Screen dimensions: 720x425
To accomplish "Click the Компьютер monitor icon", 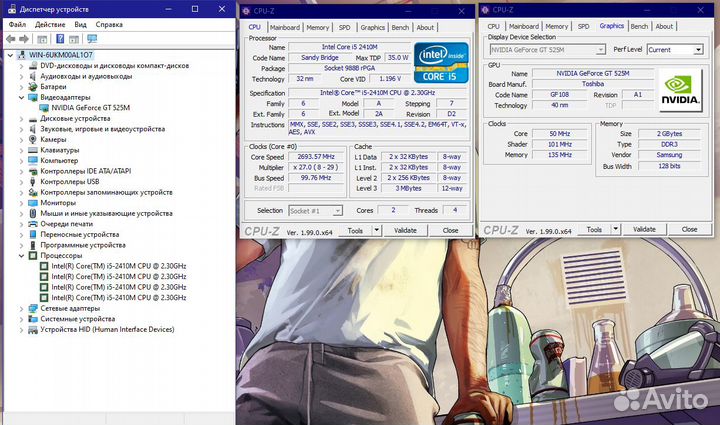I will click(x=33, y=161).
